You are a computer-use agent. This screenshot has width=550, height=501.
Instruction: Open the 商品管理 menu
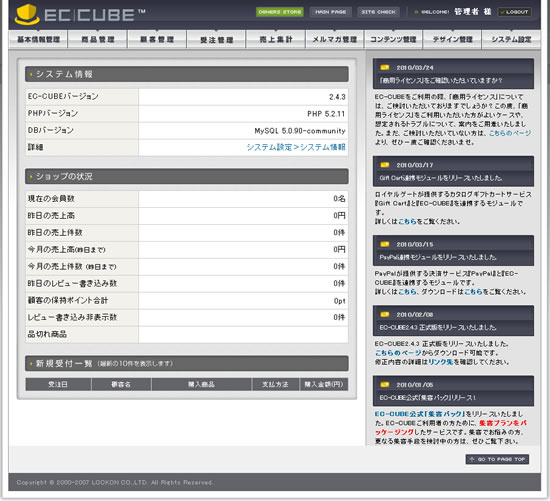click(x=98, y=39)
